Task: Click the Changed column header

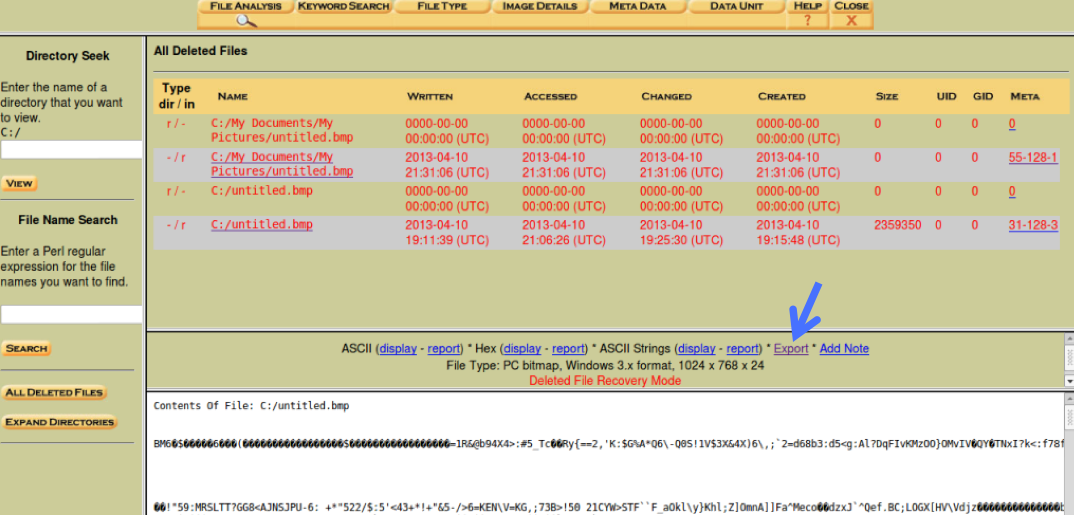Action: coord(666,97)
